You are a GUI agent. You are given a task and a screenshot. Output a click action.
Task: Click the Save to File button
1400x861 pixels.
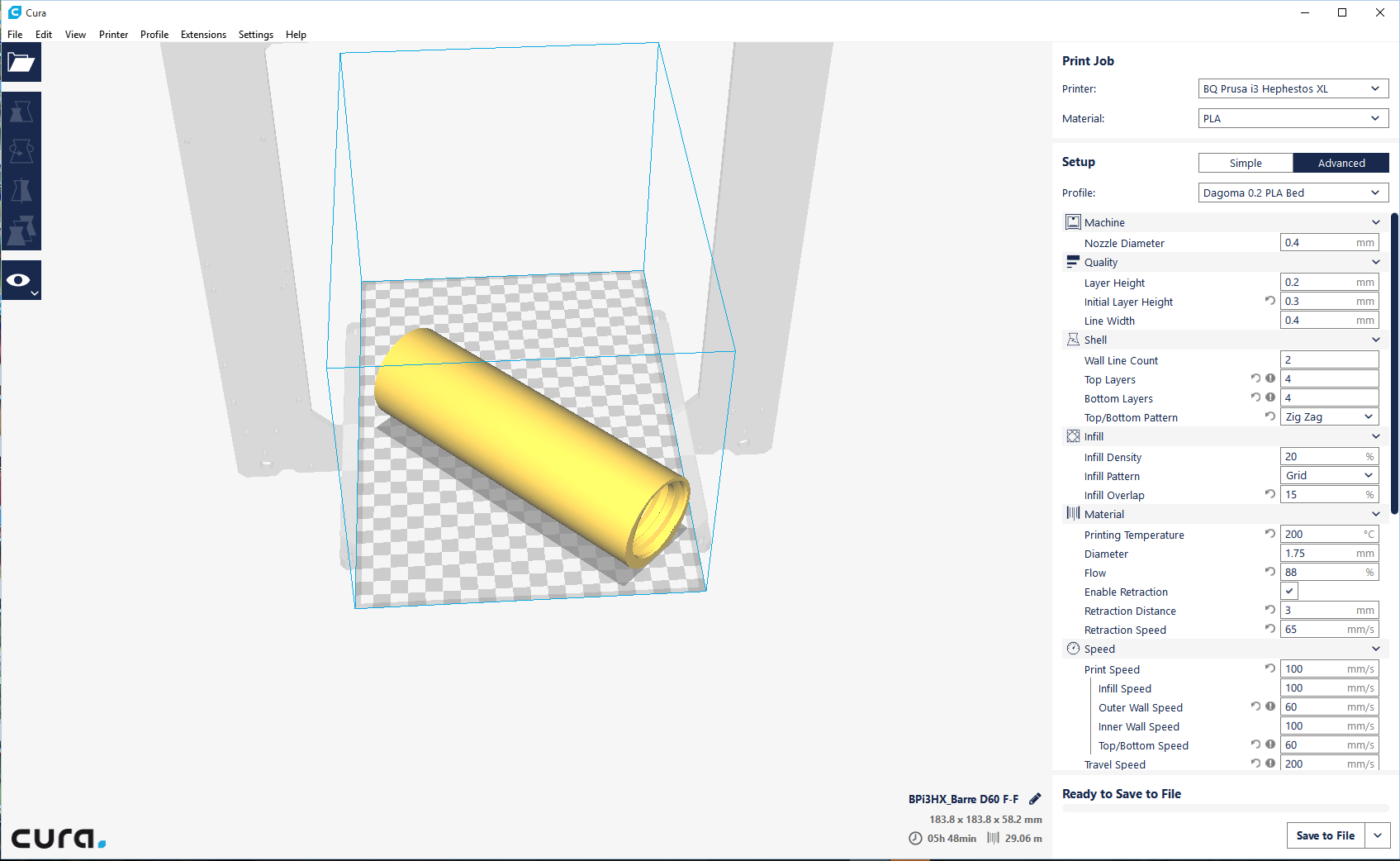tap(1326, 835)
